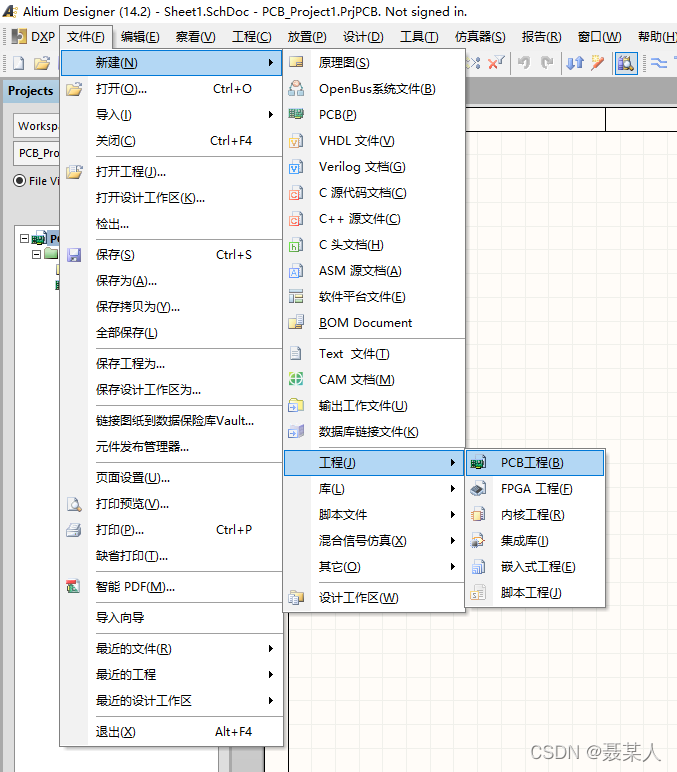Click the 嵌入式工程 icon
The image size is (677, 772).
tap(478, 567)
